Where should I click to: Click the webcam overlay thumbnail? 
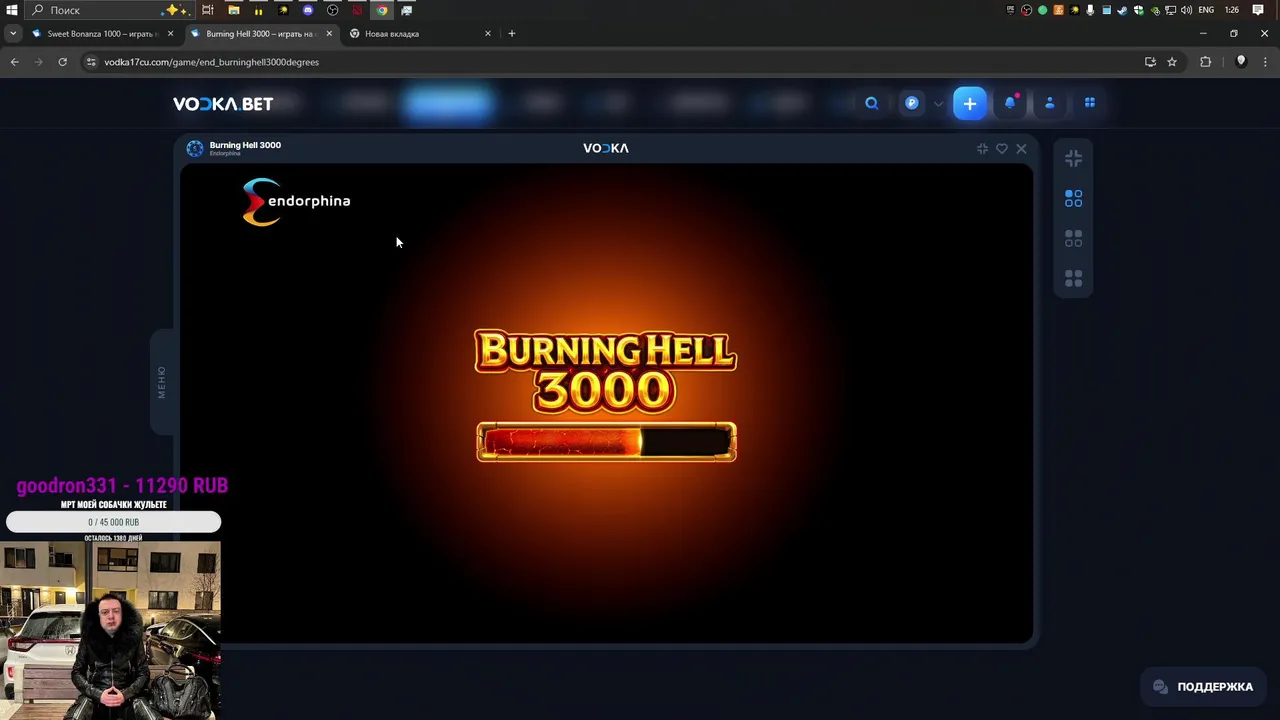click(110, 631)
